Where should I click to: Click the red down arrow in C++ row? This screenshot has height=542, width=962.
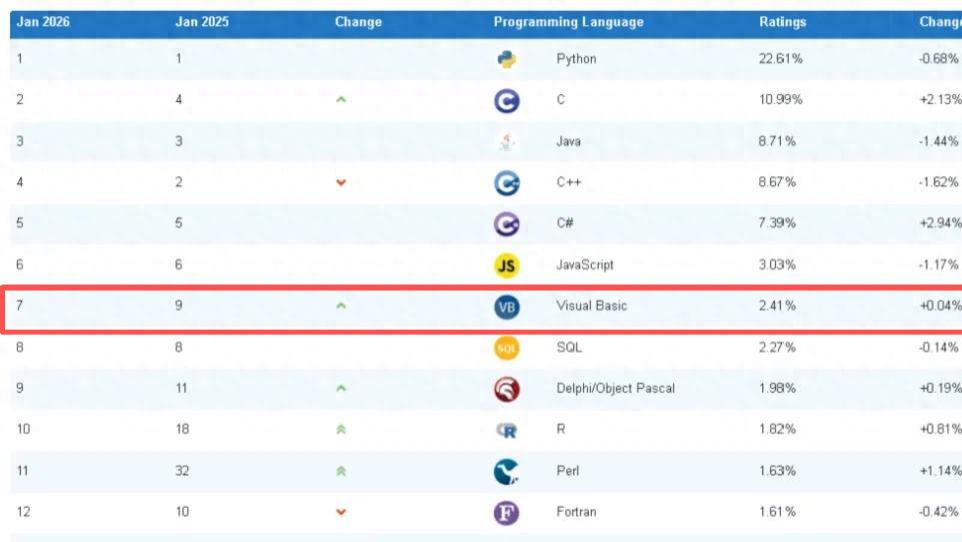tap(341, 182)
